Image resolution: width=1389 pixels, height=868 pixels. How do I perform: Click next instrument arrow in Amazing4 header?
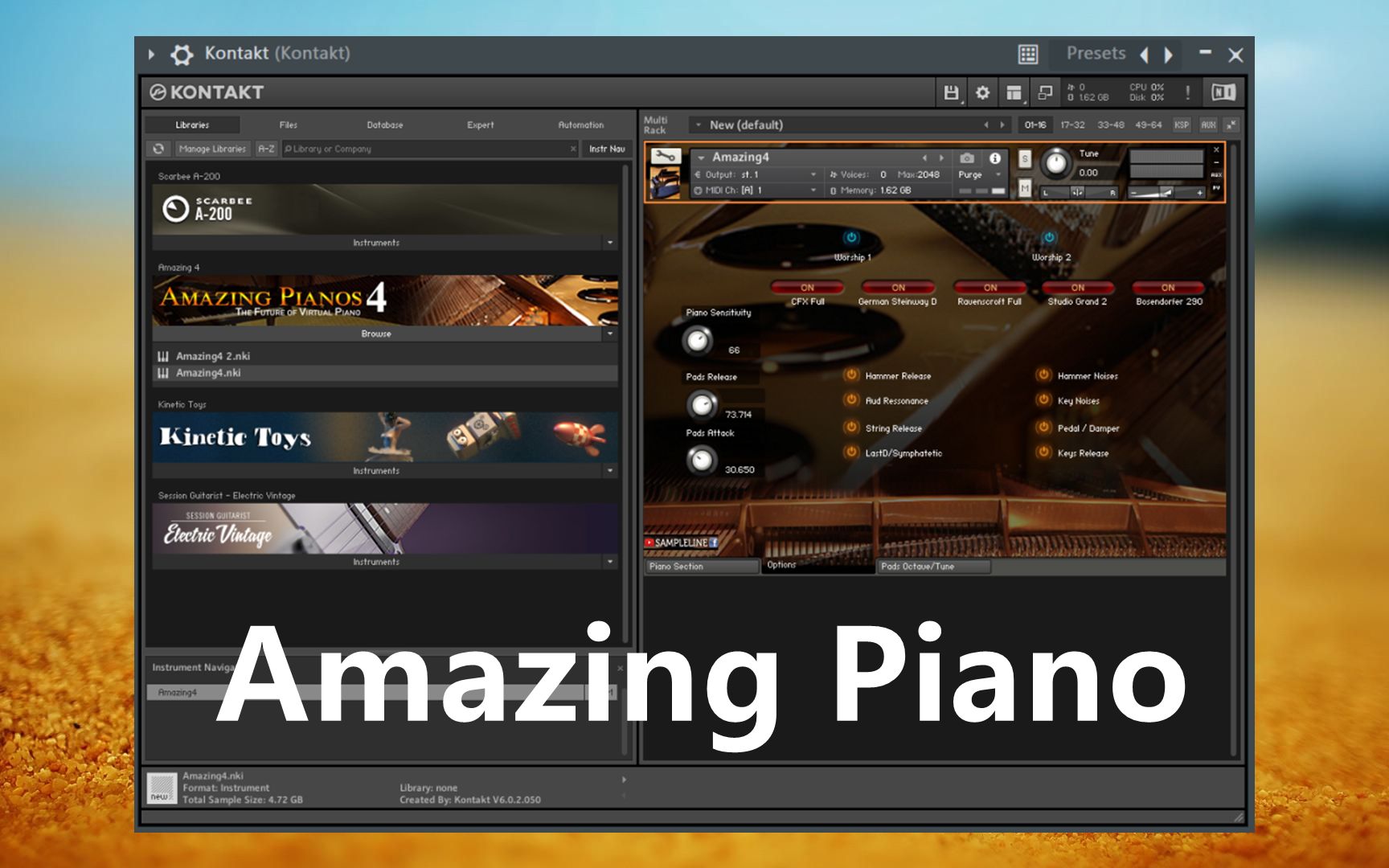click(941, 158)
